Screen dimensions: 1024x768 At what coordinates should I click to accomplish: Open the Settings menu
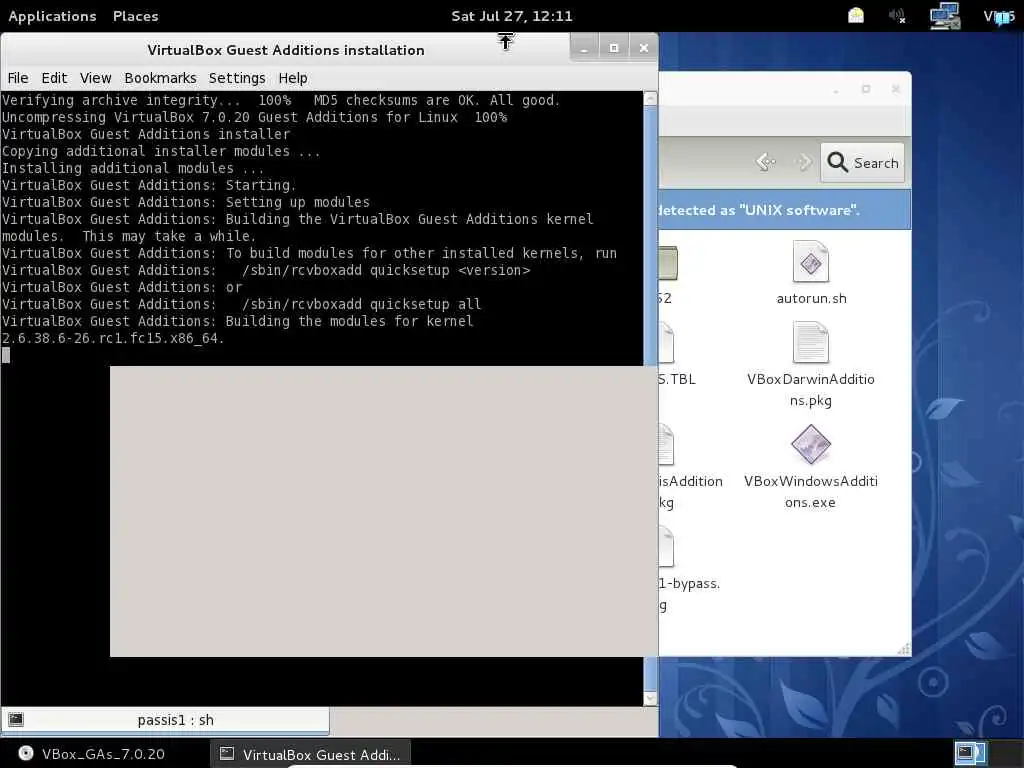pyautogui.click(x=237, y=78)
